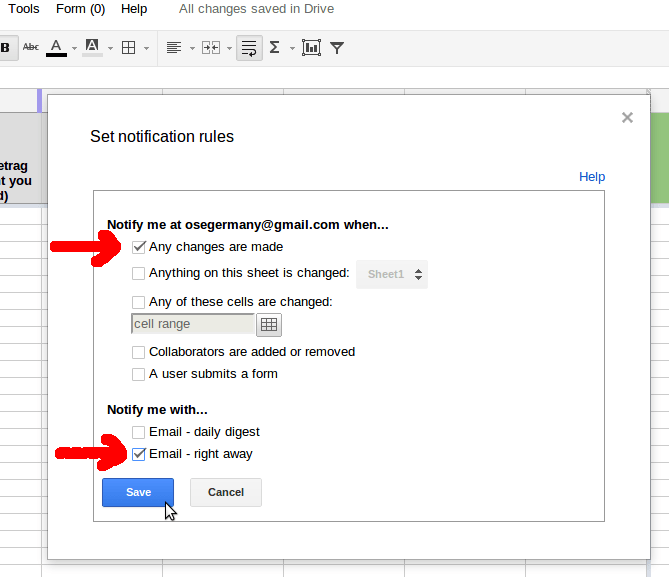Open the cell range picker grid

(269, 325)
